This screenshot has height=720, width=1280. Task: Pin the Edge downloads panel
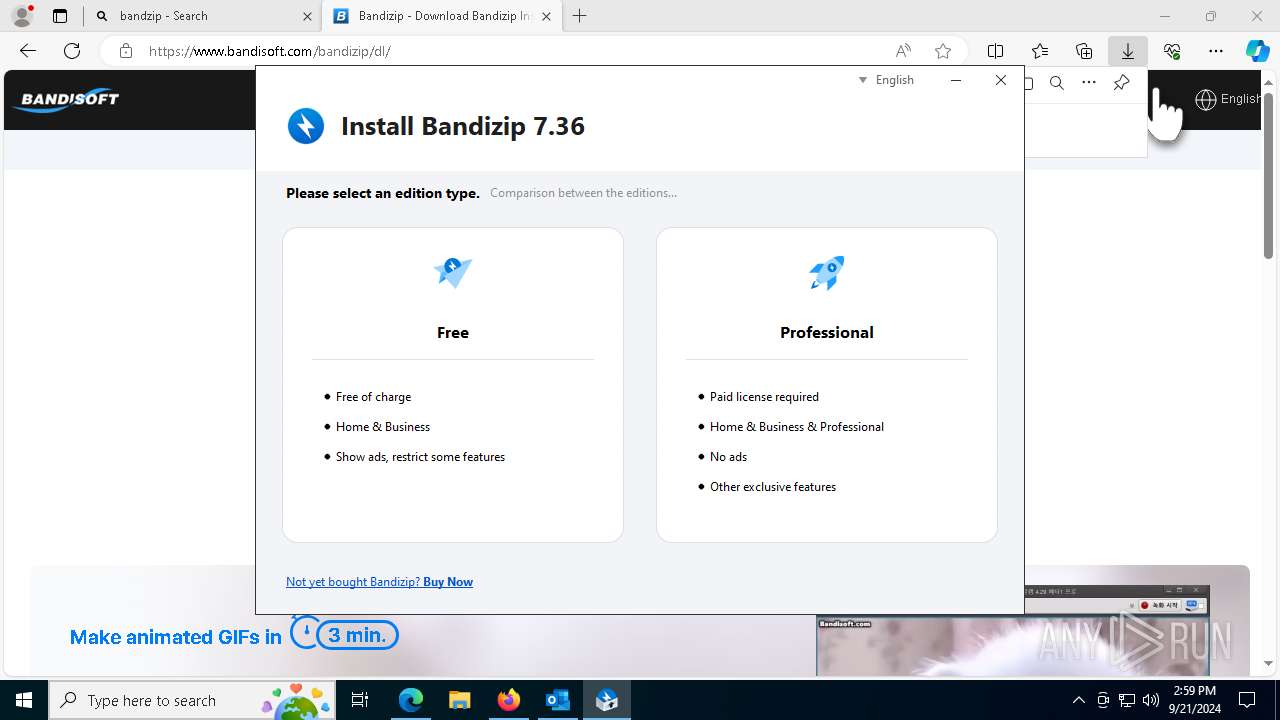coord(1121,83)
